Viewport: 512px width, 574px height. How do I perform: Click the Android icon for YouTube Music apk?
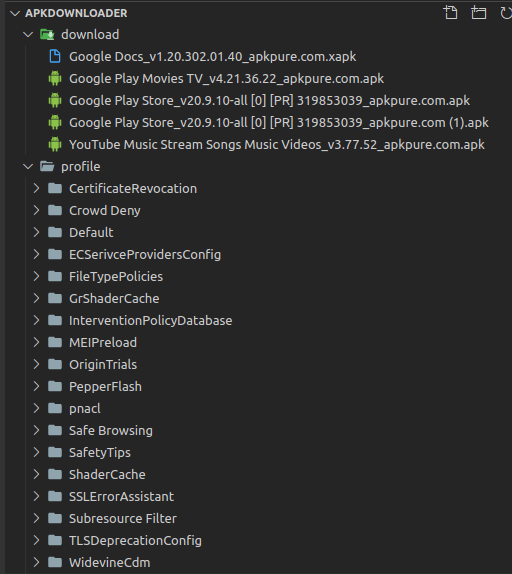tap(55, 144)
